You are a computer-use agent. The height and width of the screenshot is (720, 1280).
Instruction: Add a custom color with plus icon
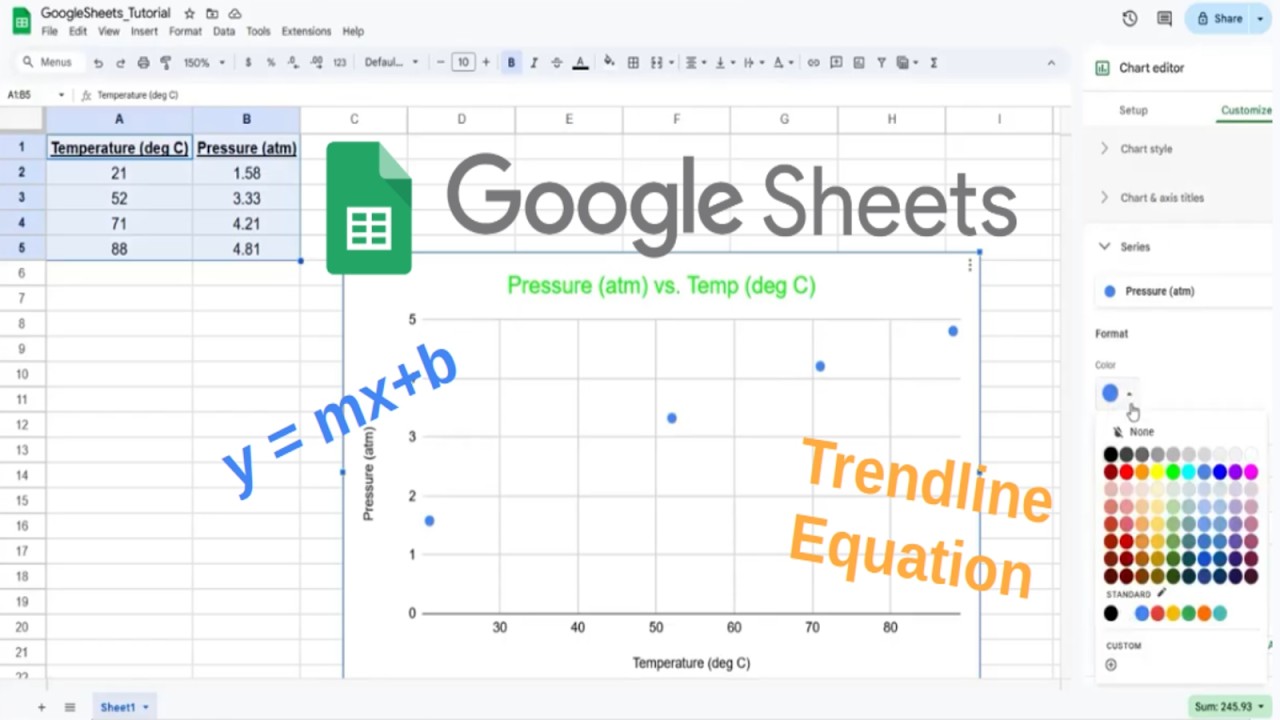point(1110,664)
